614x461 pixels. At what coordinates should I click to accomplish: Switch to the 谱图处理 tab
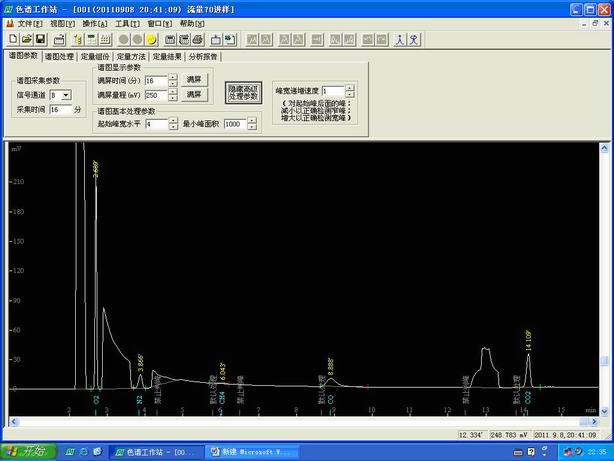tap(59, 57)
